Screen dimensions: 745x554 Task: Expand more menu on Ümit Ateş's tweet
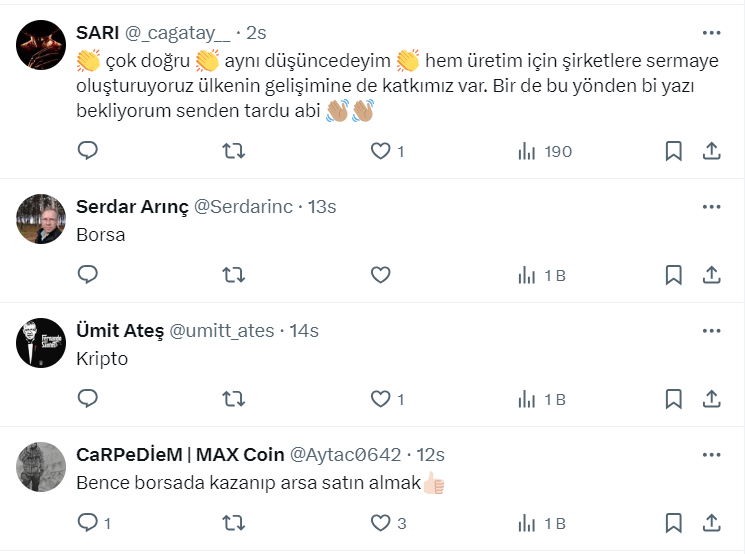pyautogui.click(x=711, y=331)
